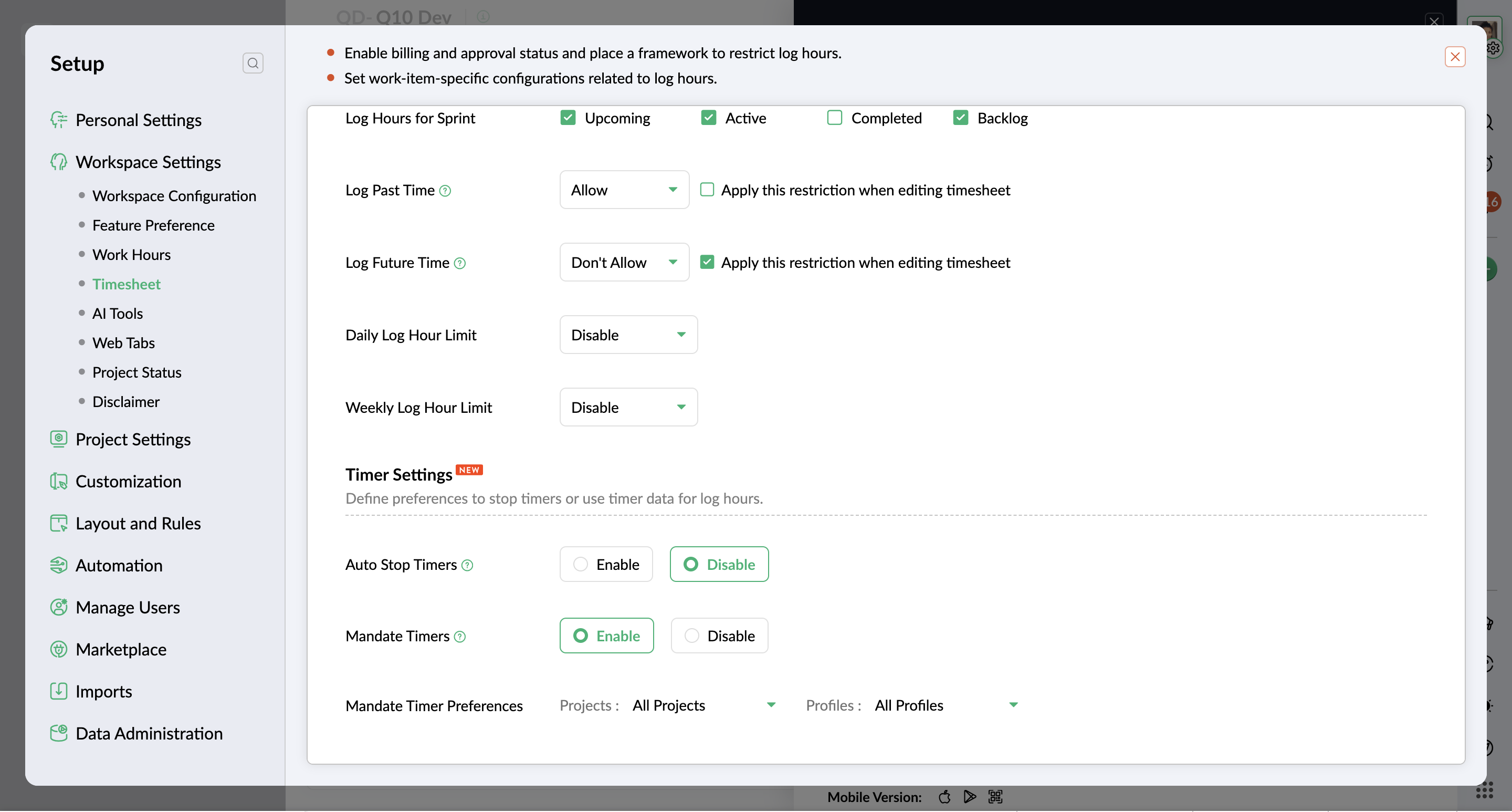Click the Setup search icon
The width and height of the screenshot is (1512, 812).
point(253,63)
